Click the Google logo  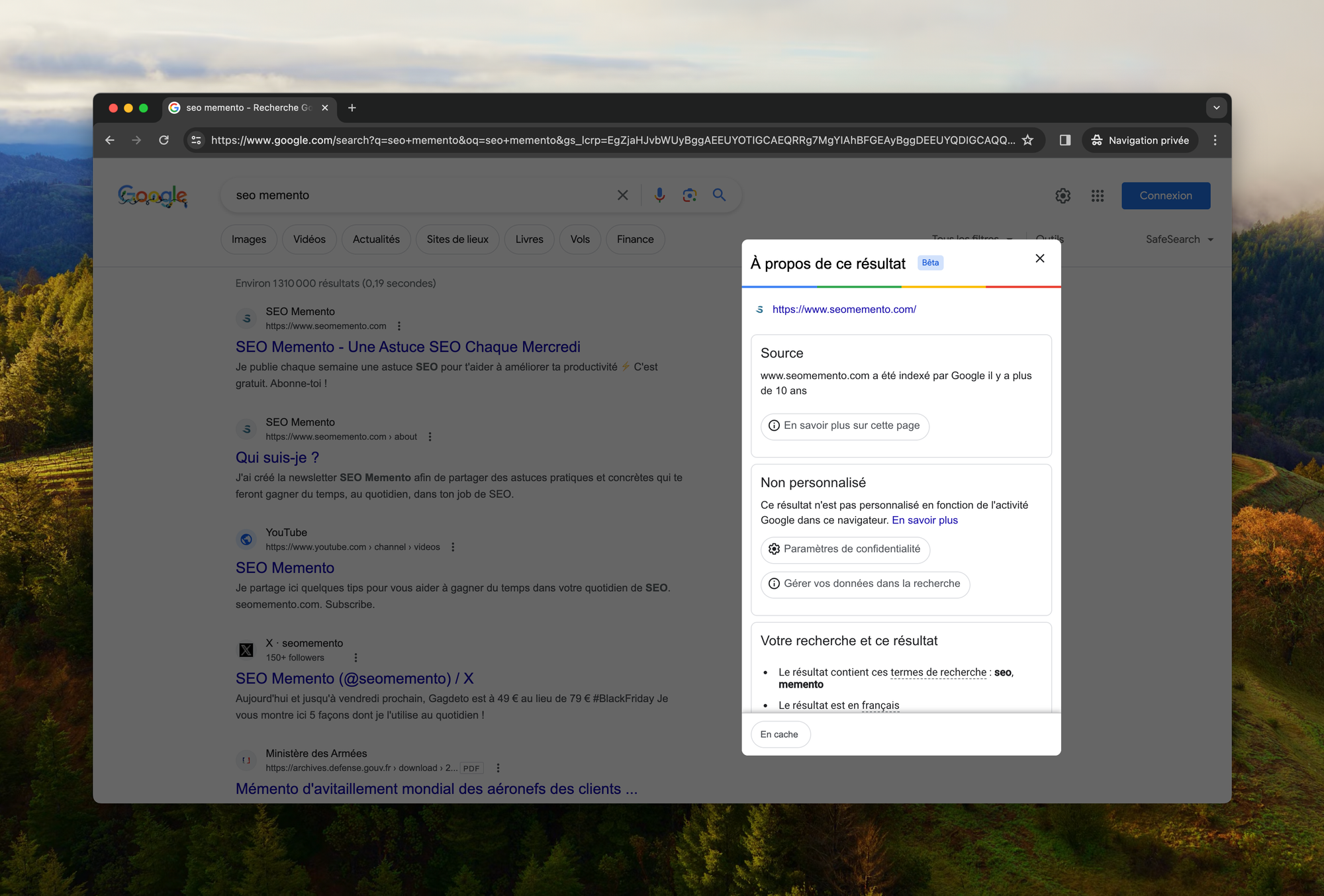153,196
